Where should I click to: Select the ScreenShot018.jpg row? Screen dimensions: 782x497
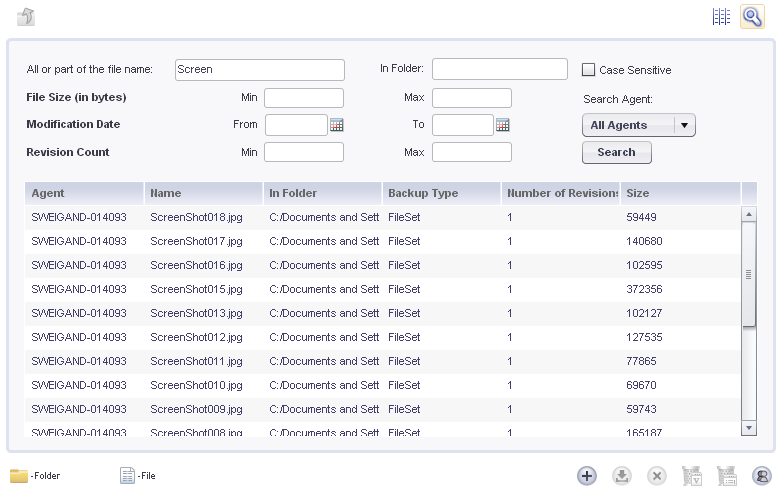(383, 217)
